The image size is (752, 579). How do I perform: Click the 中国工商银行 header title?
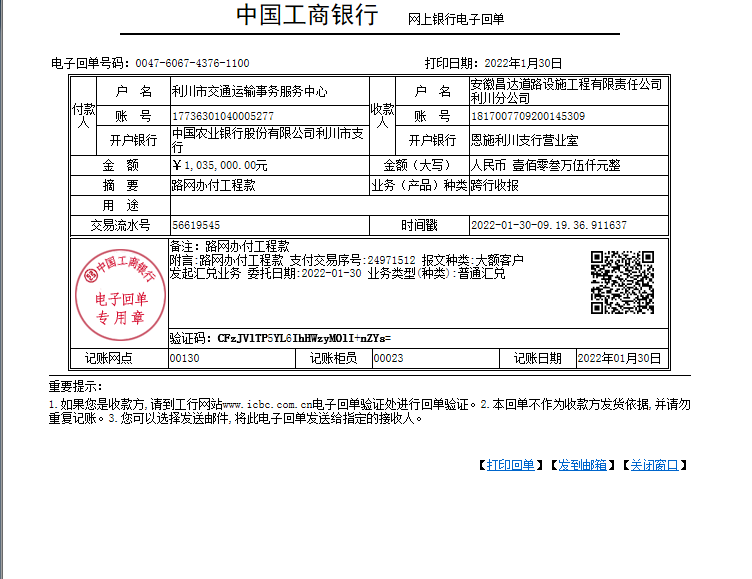click(307, 16)
